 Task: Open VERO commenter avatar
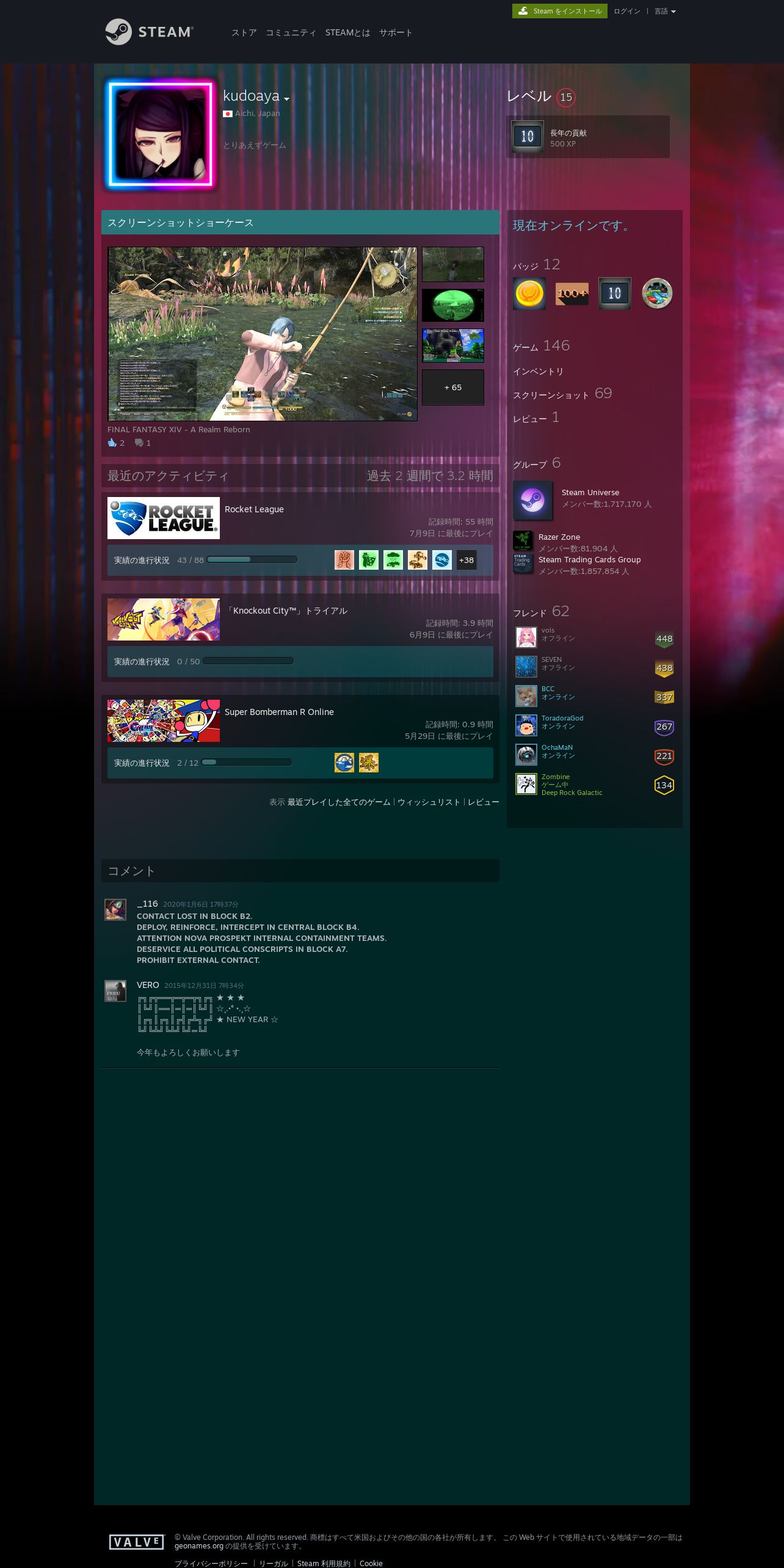tap(115, 991)
